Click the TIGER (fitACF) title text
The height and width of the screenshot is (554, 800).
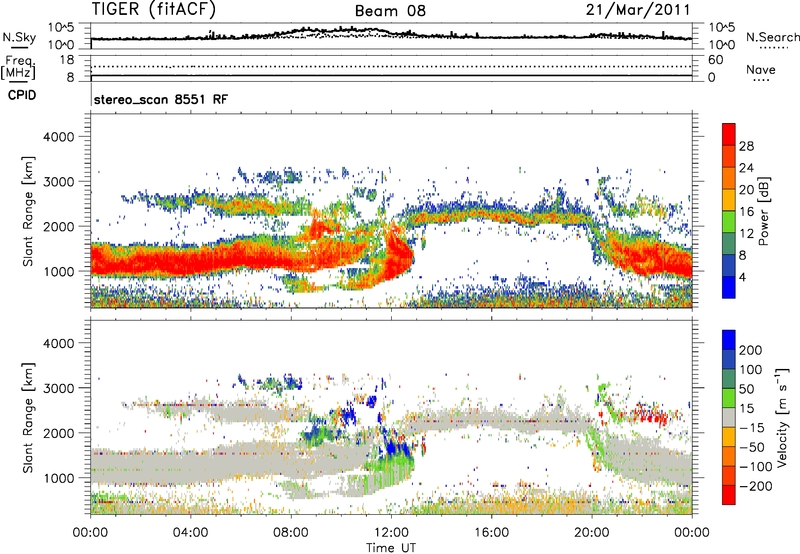pyautogui.click(x=154, y=9)
